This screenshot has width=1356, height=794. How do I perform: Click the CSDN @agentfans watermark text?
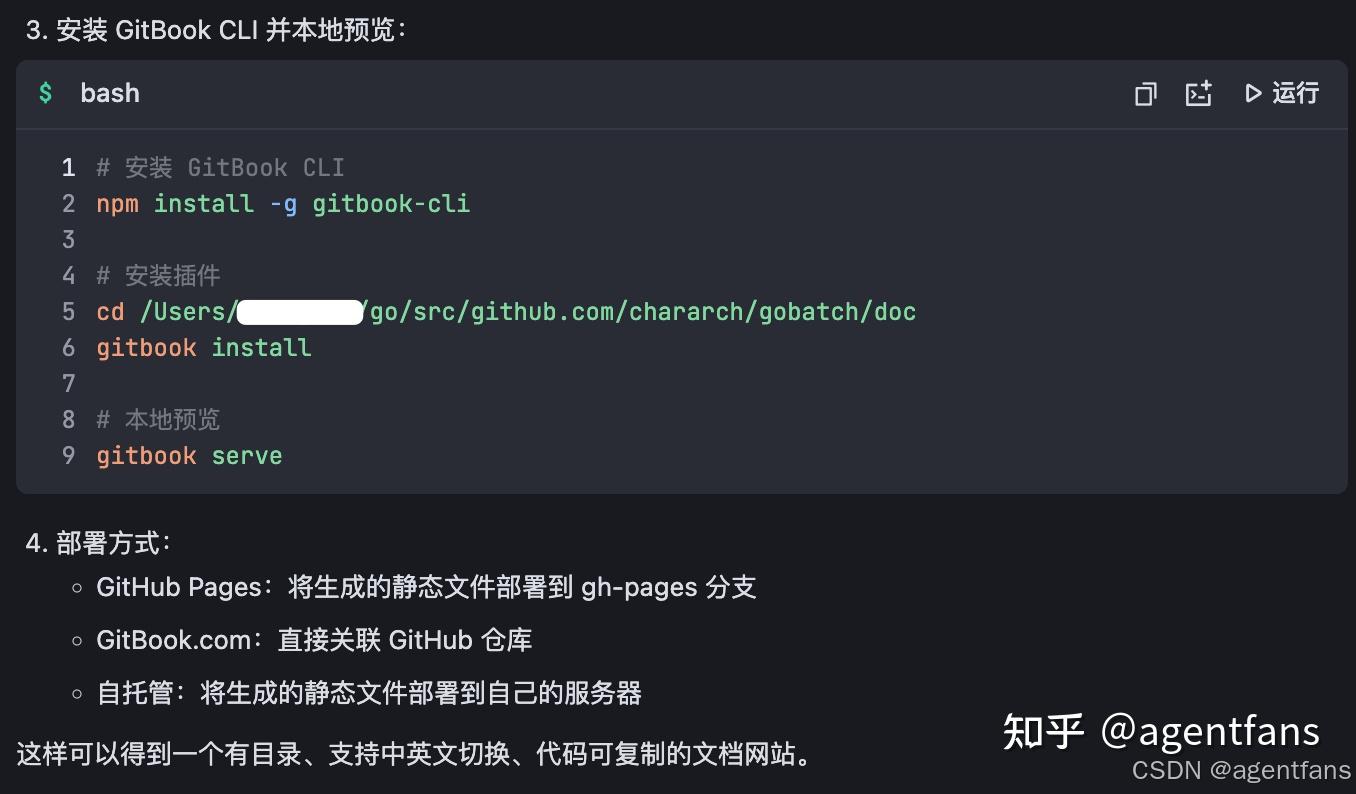(1241, 770)
